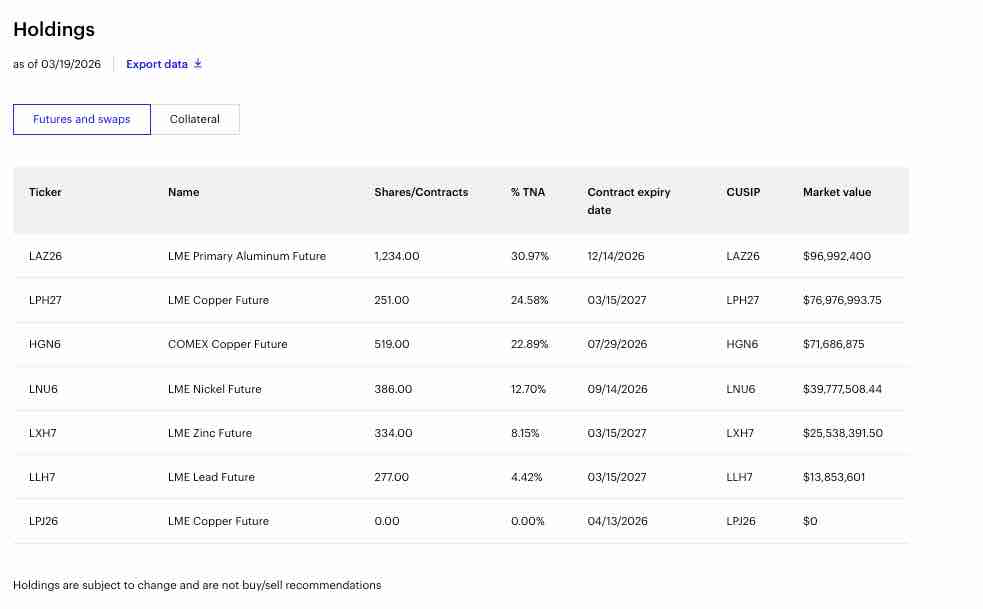Click LME Primary Aluminum Future name

point(247,256)
